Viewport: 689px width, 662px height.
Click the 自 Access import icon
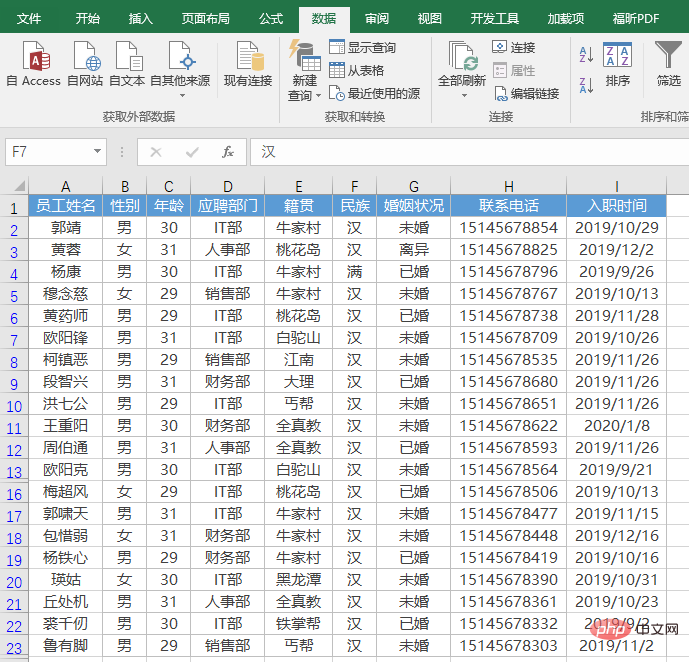[33, 58]
